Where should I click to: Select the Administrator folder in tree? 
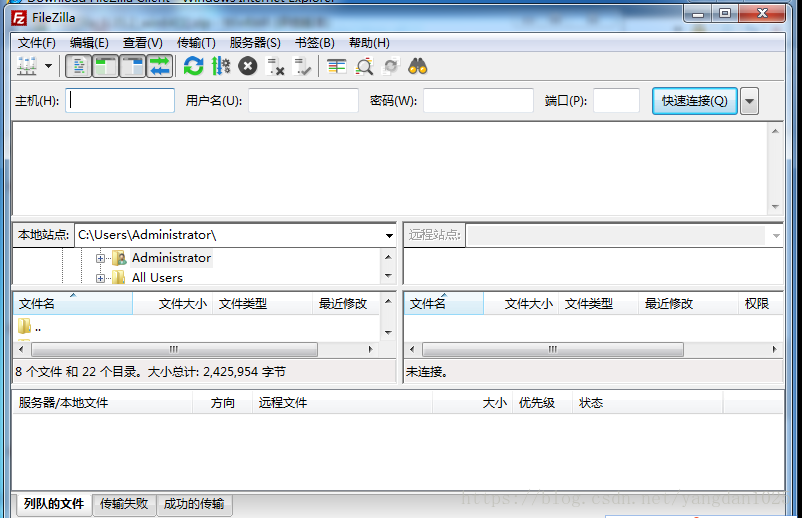pyautogui.click(x=171, y=258)
